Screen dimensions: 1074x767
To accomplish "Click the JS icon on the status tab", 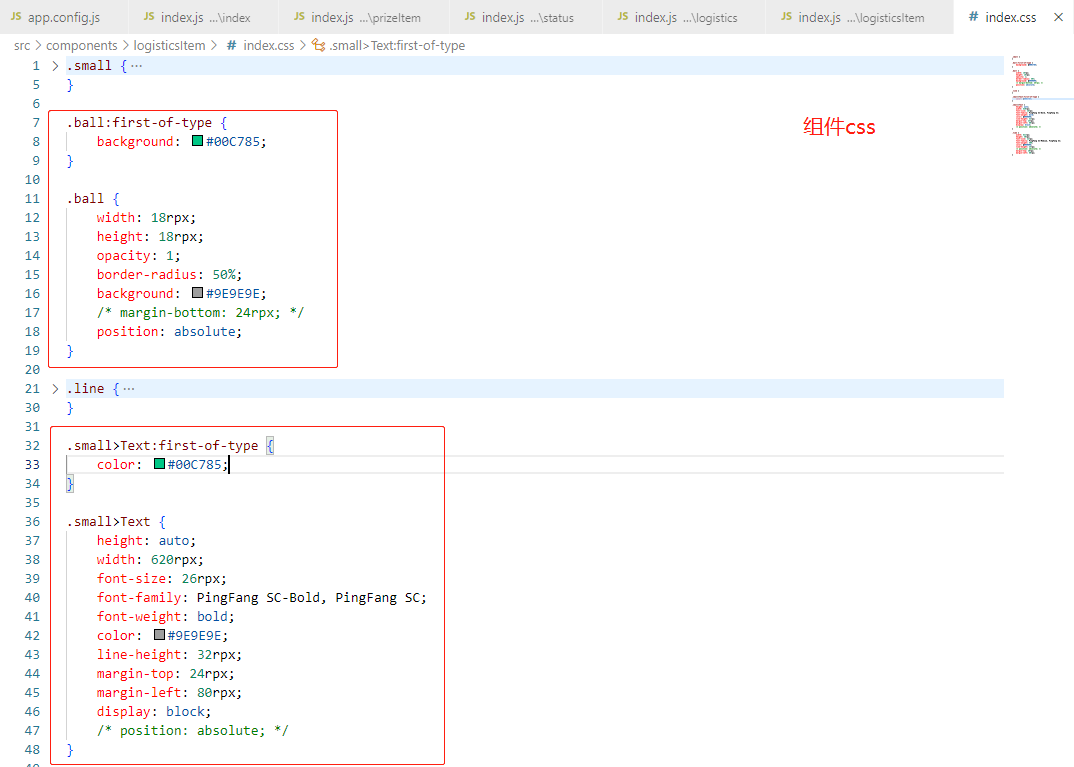I will coord(470,16).
